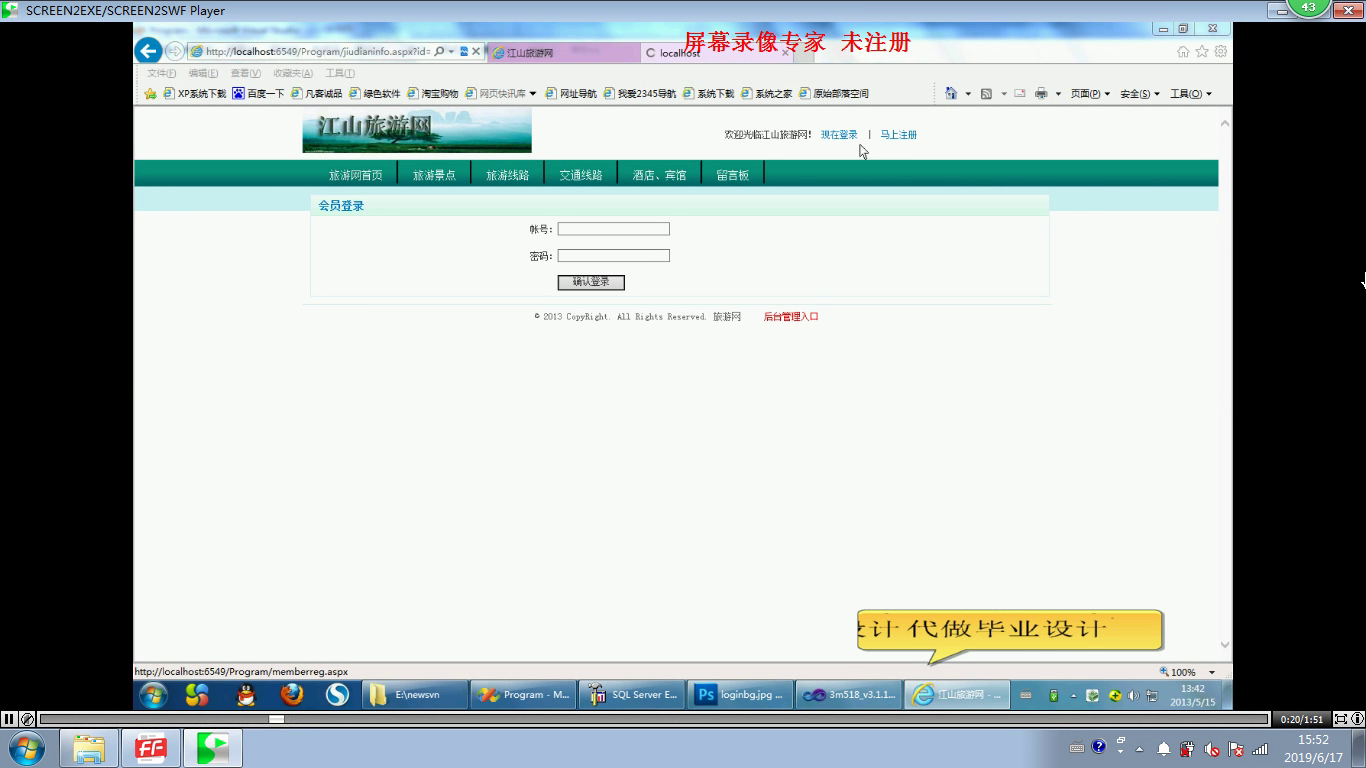The height and width of the screenshot is (768, 1366).
Task: Open the zoom level 100% dropdown arrow
Action: [x=1212, y=673]
